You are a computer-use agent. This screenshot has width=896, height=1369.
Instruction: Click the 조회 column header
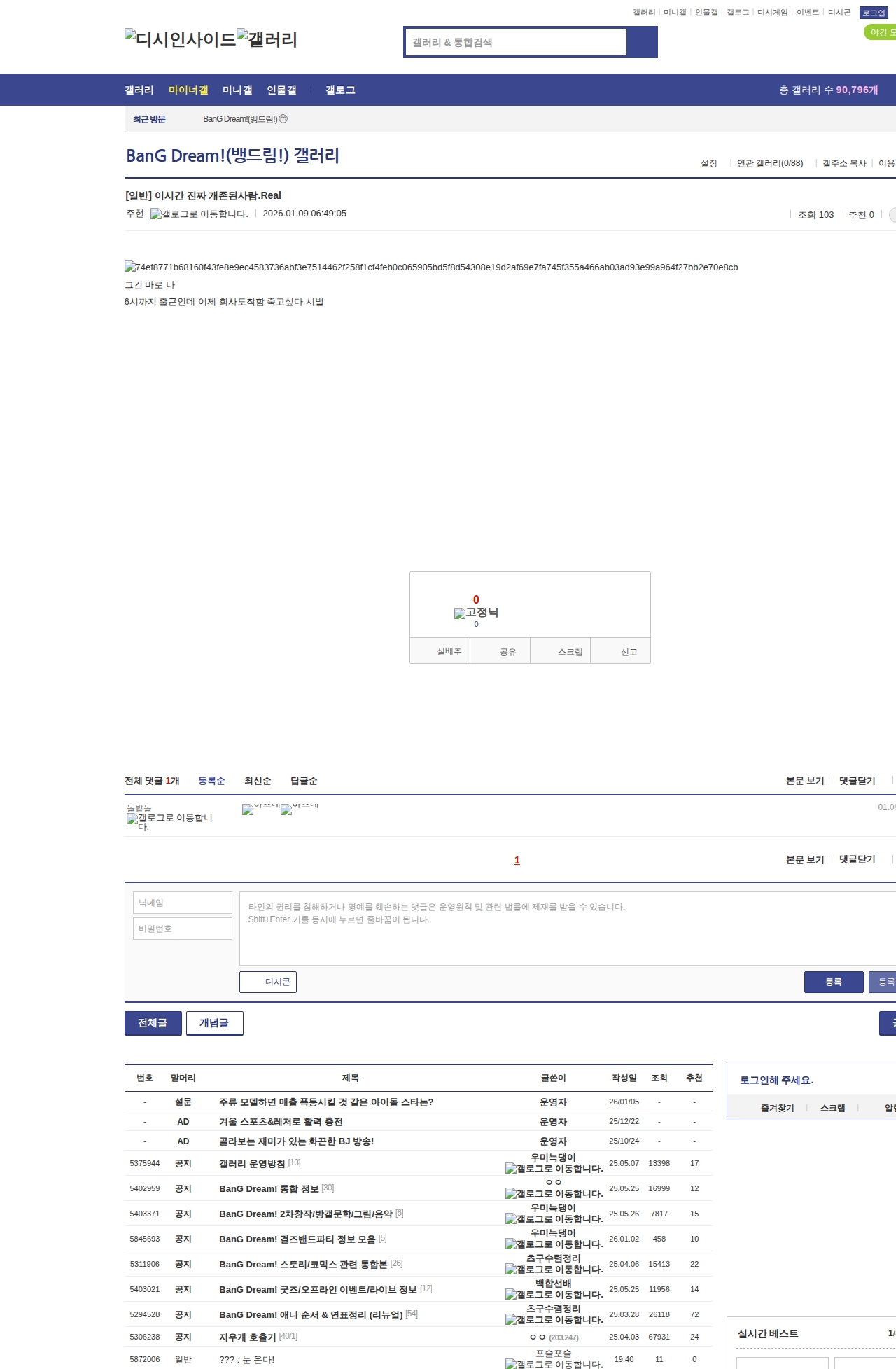[x=659, y=1078]
